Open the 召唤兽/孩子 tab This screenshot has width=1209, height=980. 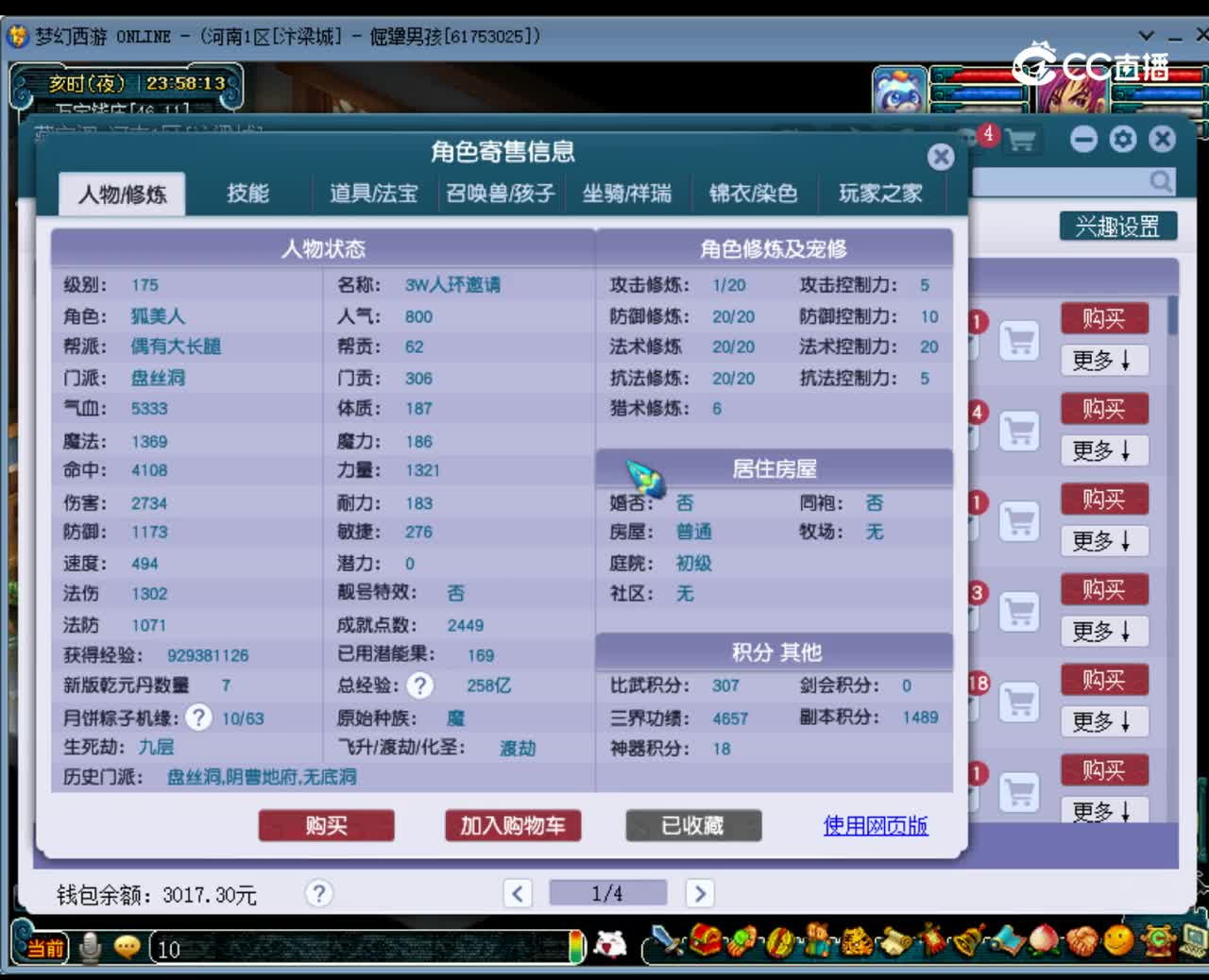coord(500,194)
